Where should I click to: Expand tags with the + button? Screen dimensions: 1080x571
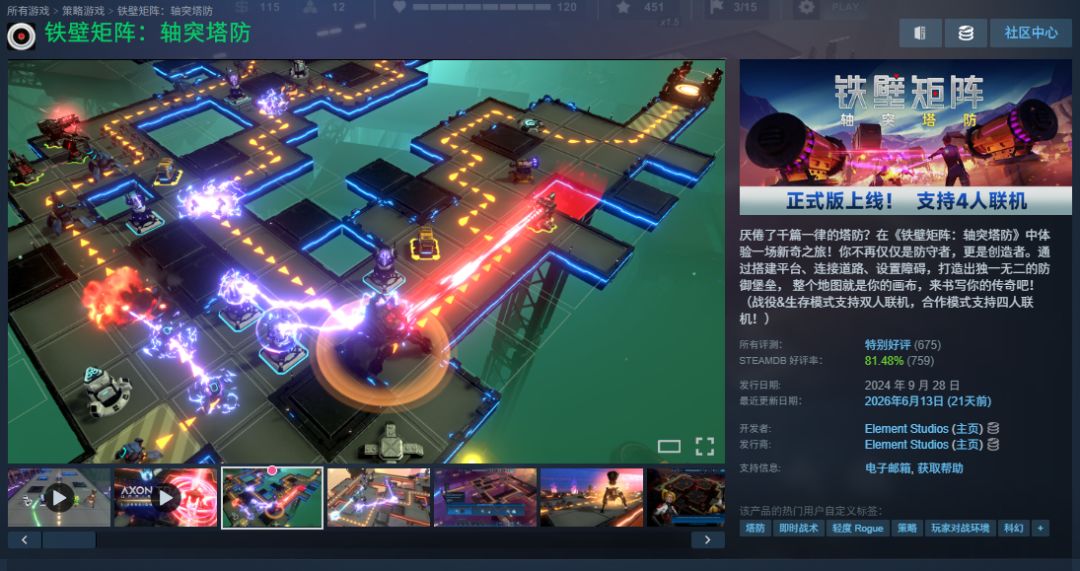click(x=1040, y=528)
